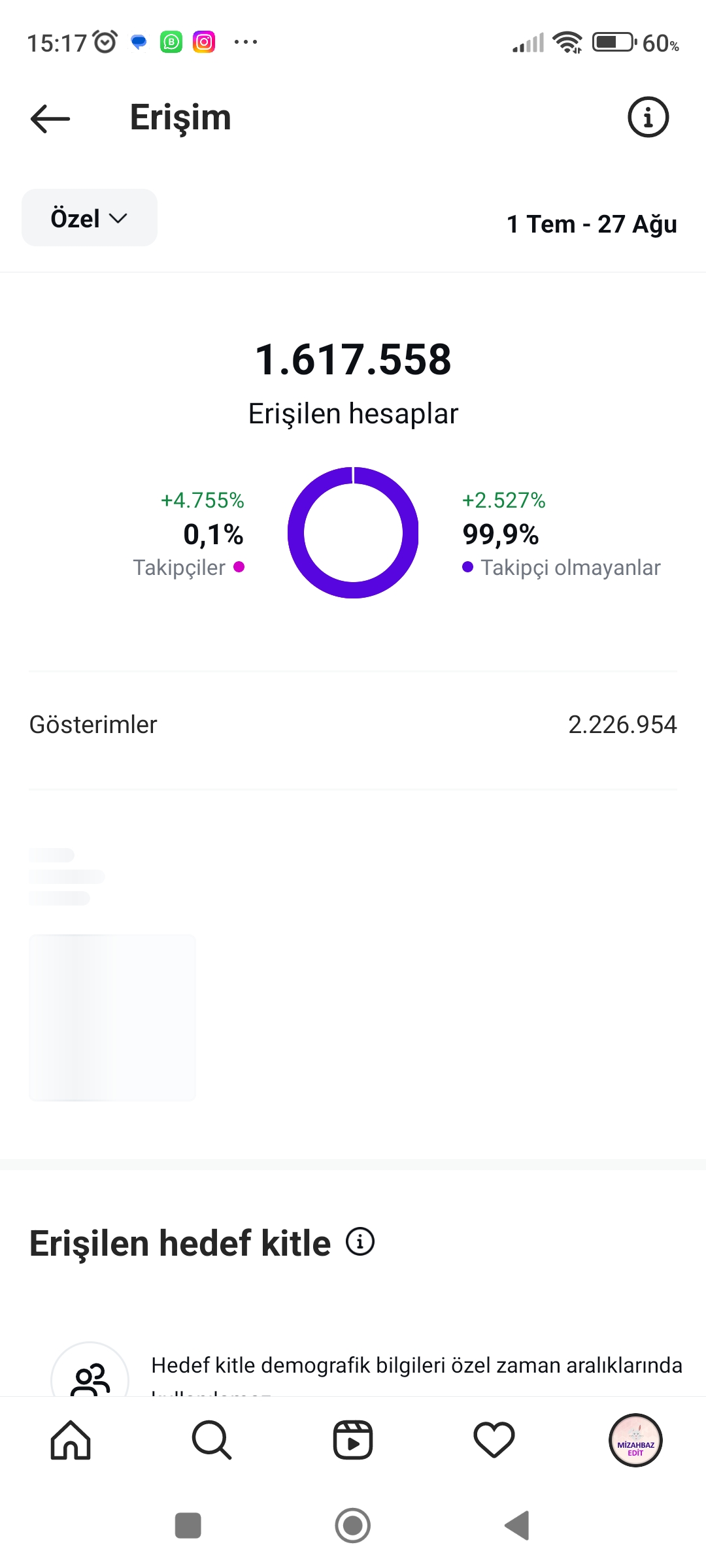Tap info icon next to Erişilen hedef kitle
Image resolution: width=706 pixels, height=1568 pixels.
tap(360, 1241)
